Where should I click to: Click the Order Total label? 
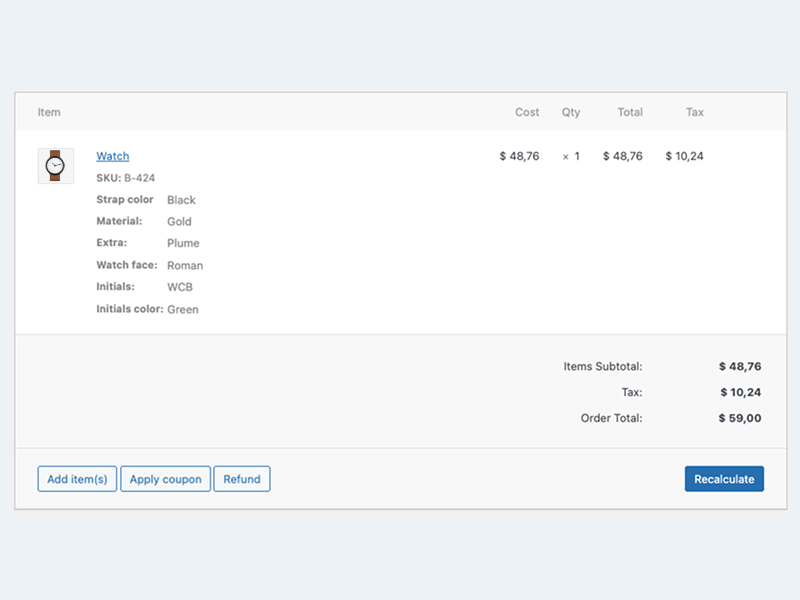click(611, 418)
